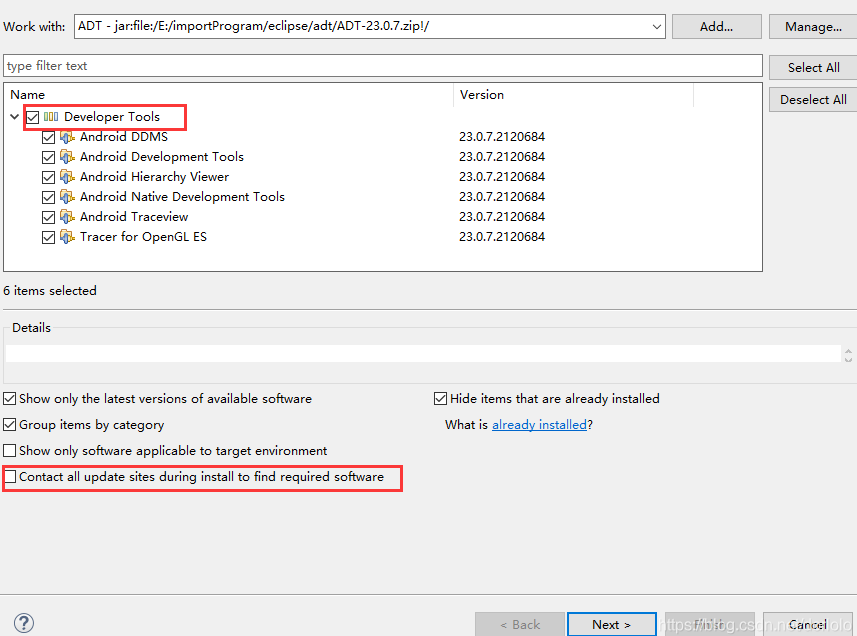Click the Android Hierarchy Viewer plugin icon
857x636 pixels.
click(67, 177)
